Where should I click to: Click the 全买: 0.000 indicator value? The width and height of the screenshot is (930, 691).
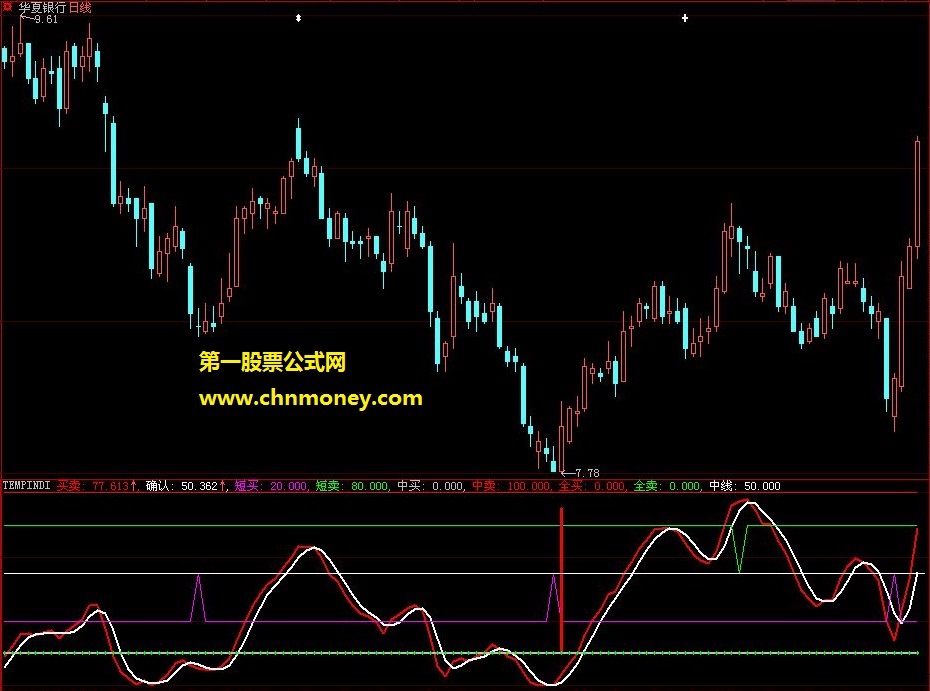tap(592, 486)
